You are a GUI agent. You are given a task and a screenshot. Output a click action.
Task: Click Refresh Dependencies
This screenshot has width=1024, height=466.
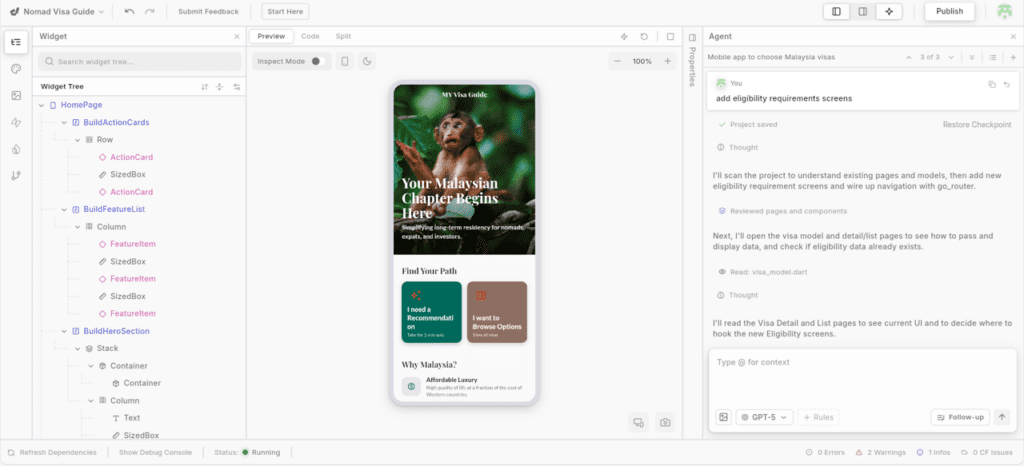(52, 452)
